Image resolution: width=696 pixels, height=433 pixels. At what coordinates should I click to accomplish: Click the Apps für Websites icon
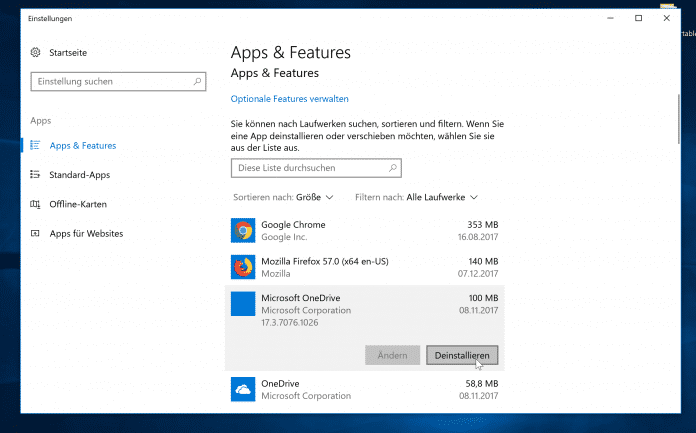(x=36, y=233)
